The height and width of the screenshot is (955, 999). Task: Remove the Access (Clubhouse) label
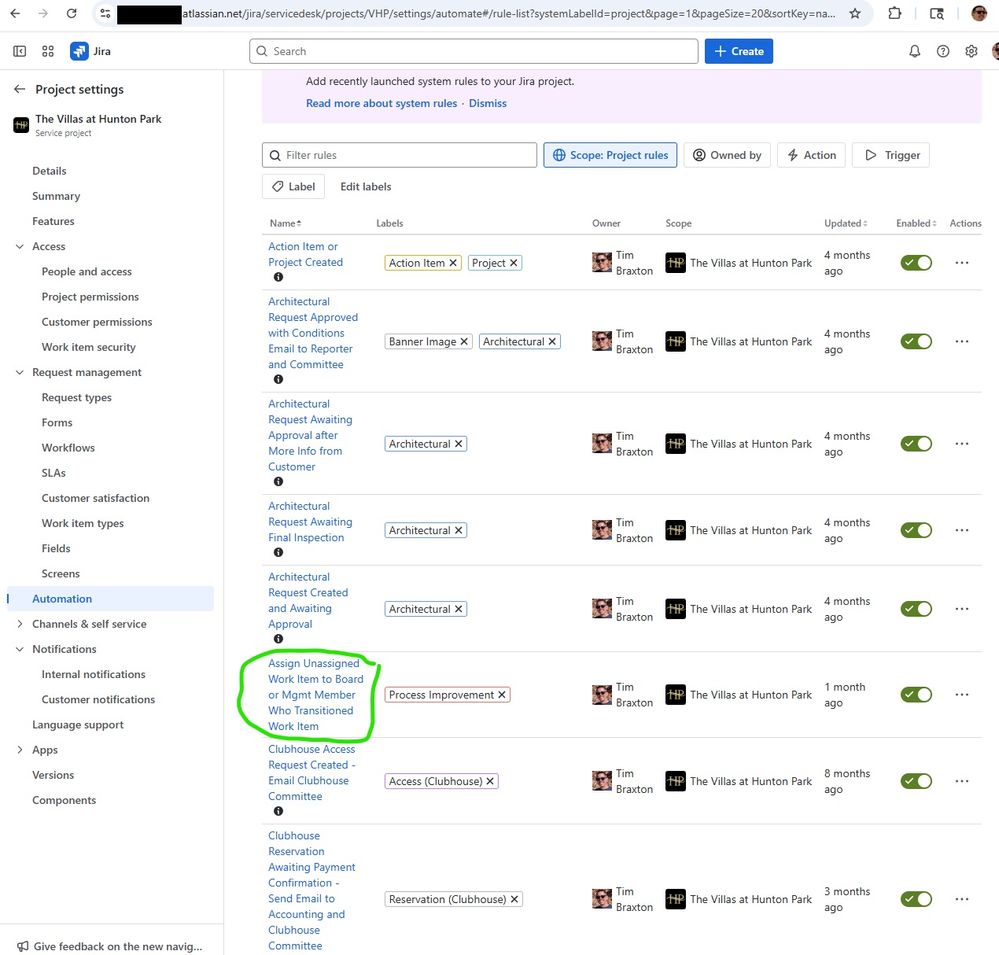pos(490,781)
